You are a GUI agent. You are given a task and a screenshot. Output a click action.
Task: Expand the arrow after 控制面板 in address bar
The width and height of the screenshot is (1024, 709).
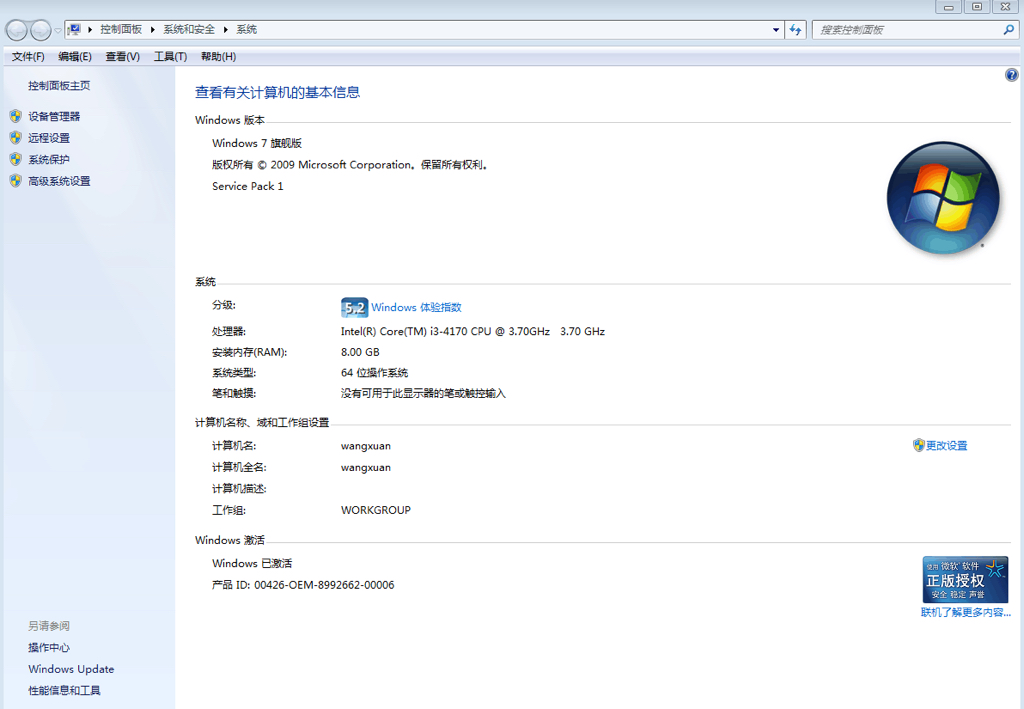click(153, 29)
